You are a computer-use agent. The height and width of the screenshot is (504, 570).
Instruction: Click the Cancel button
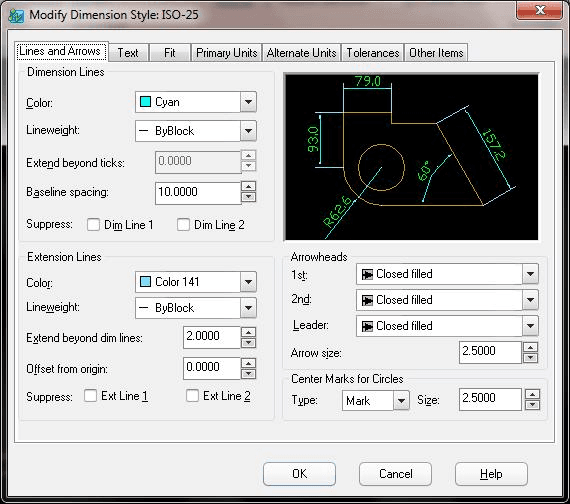(x=396, y=474)
